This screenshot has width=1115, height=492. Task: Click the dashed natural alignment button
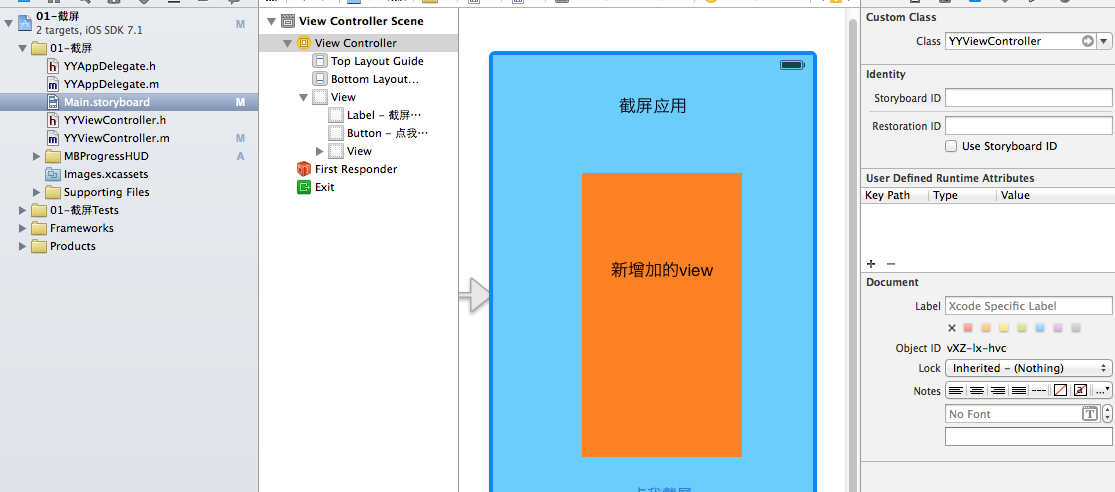pos(1039,390)
